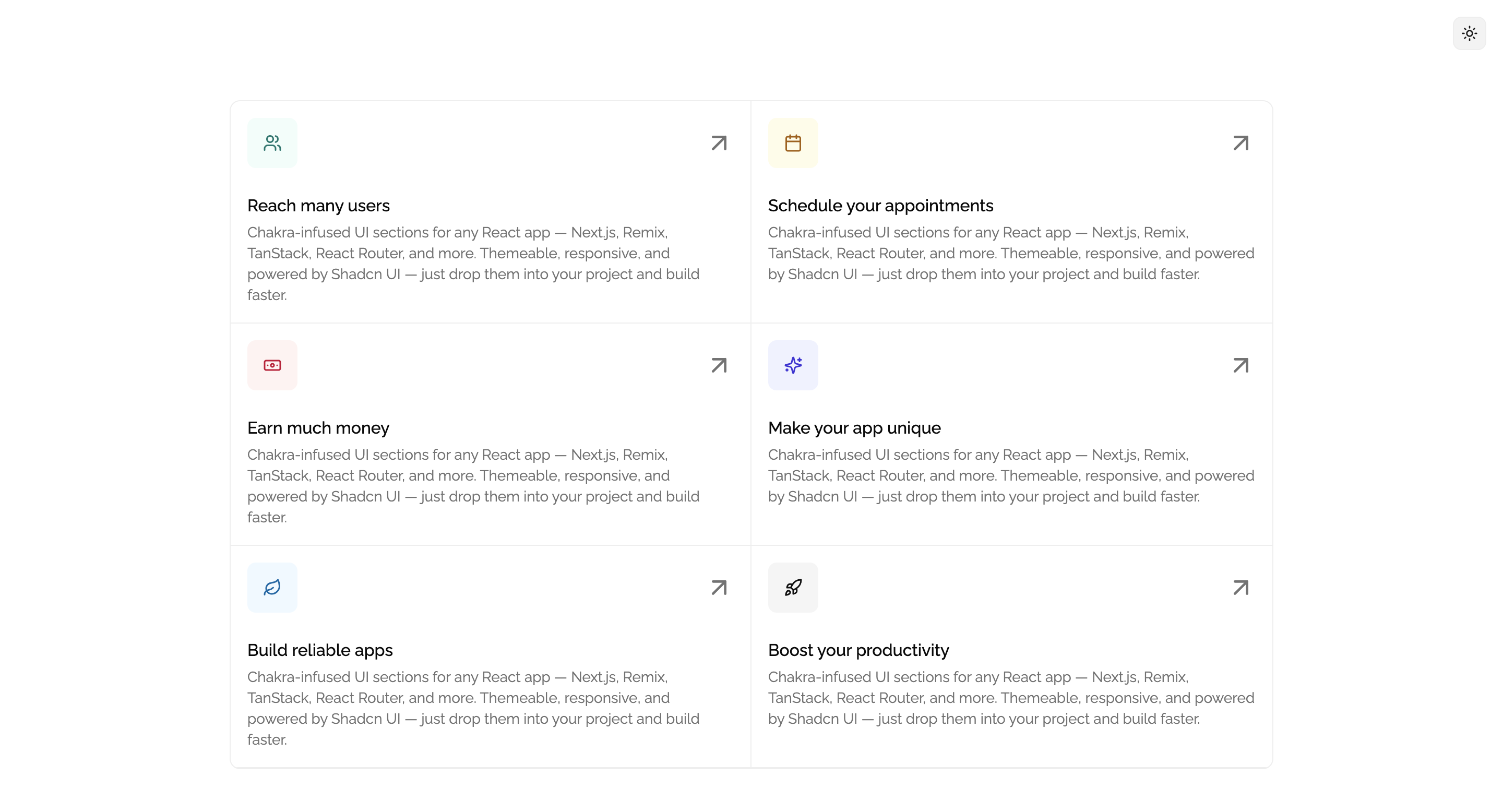Open the Boost your productivity arrow link
Screen dimensions: 1503x812
click(x=1240, y=588)
